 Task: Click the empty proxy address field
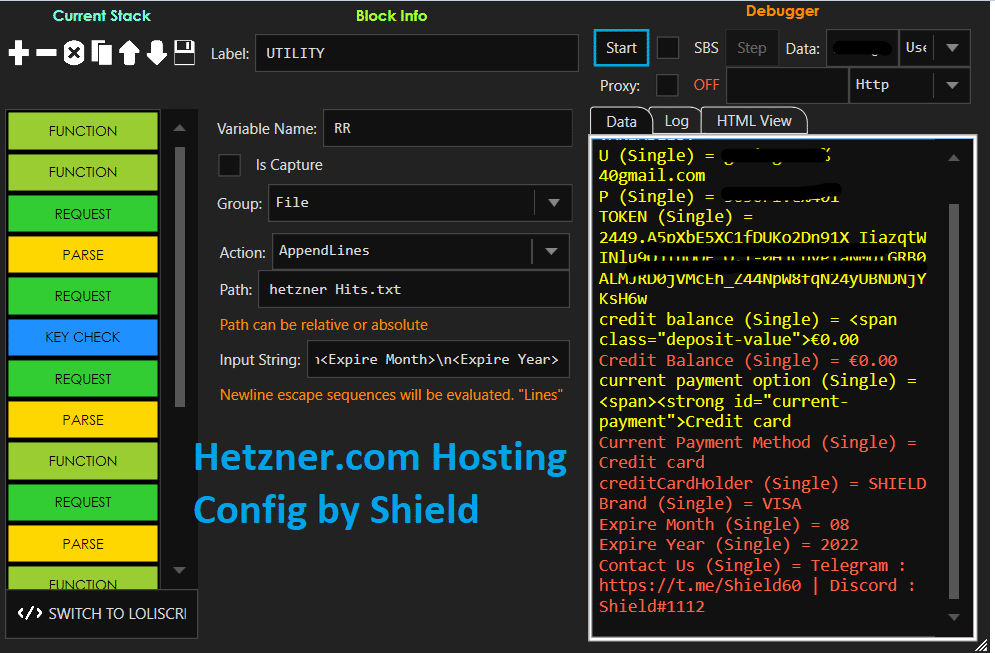click(x=787, y=85)
